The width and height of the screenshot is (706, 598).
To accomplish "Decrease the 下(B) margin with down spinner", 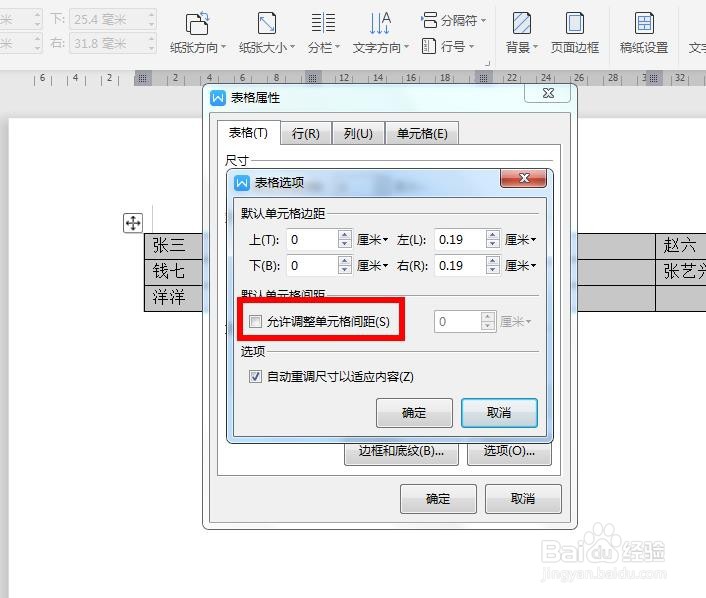I will pos(344,270).
